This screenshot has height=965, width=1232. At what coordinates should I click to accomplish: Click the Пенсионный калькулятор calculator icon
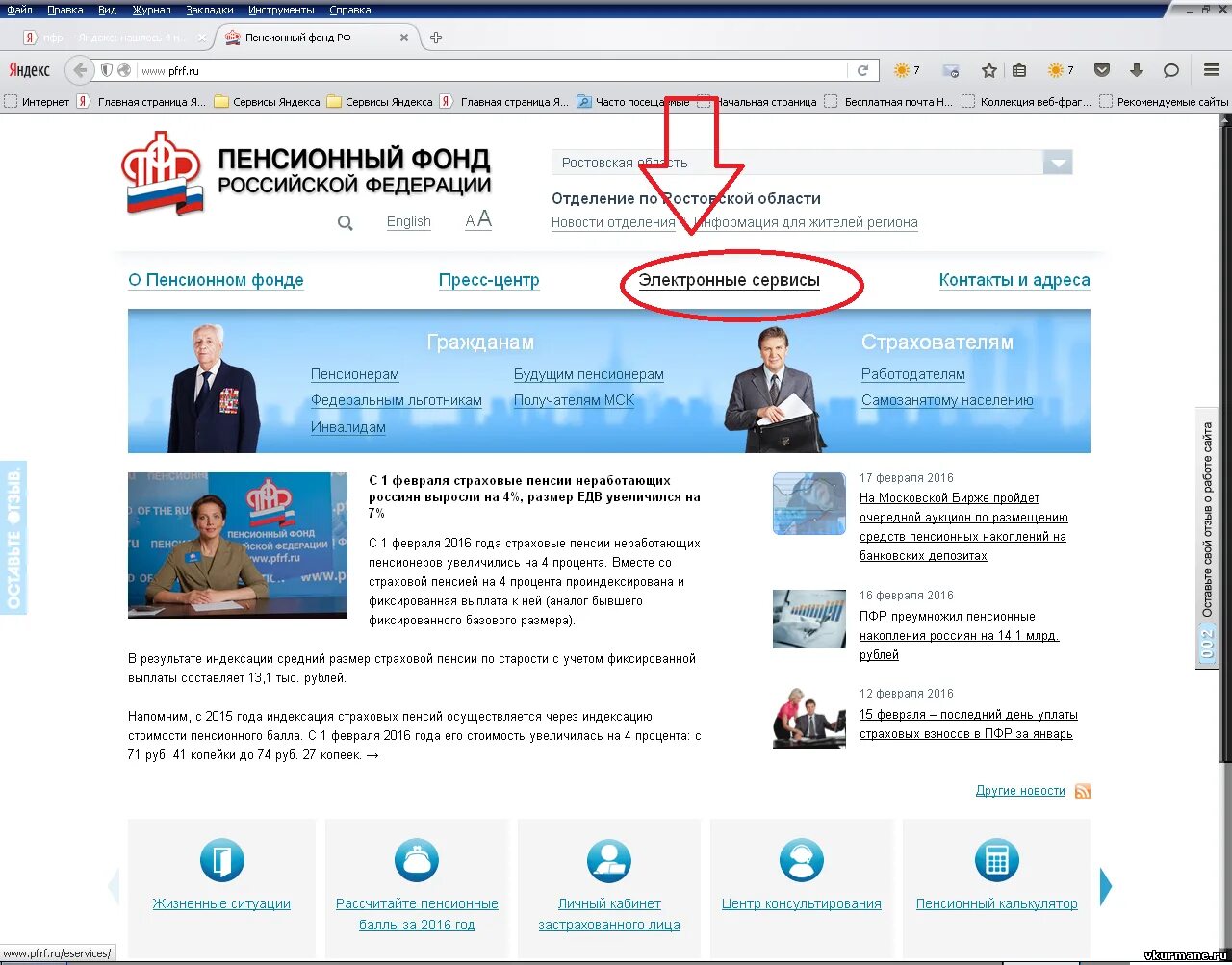(997, 860)
